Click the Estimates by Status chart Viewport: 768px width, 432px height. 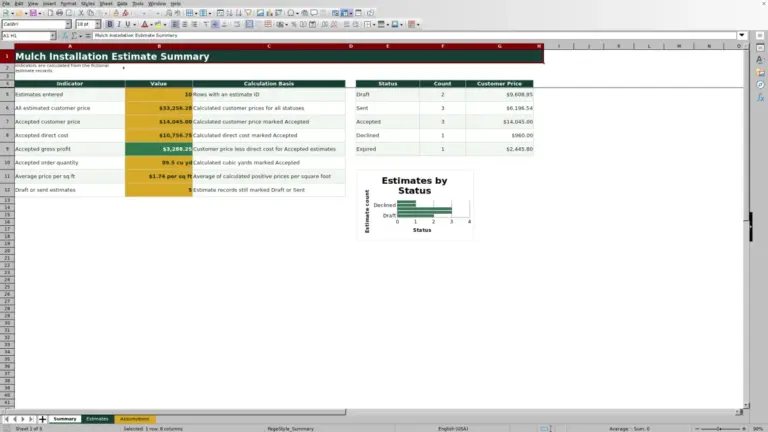(414, 205)
